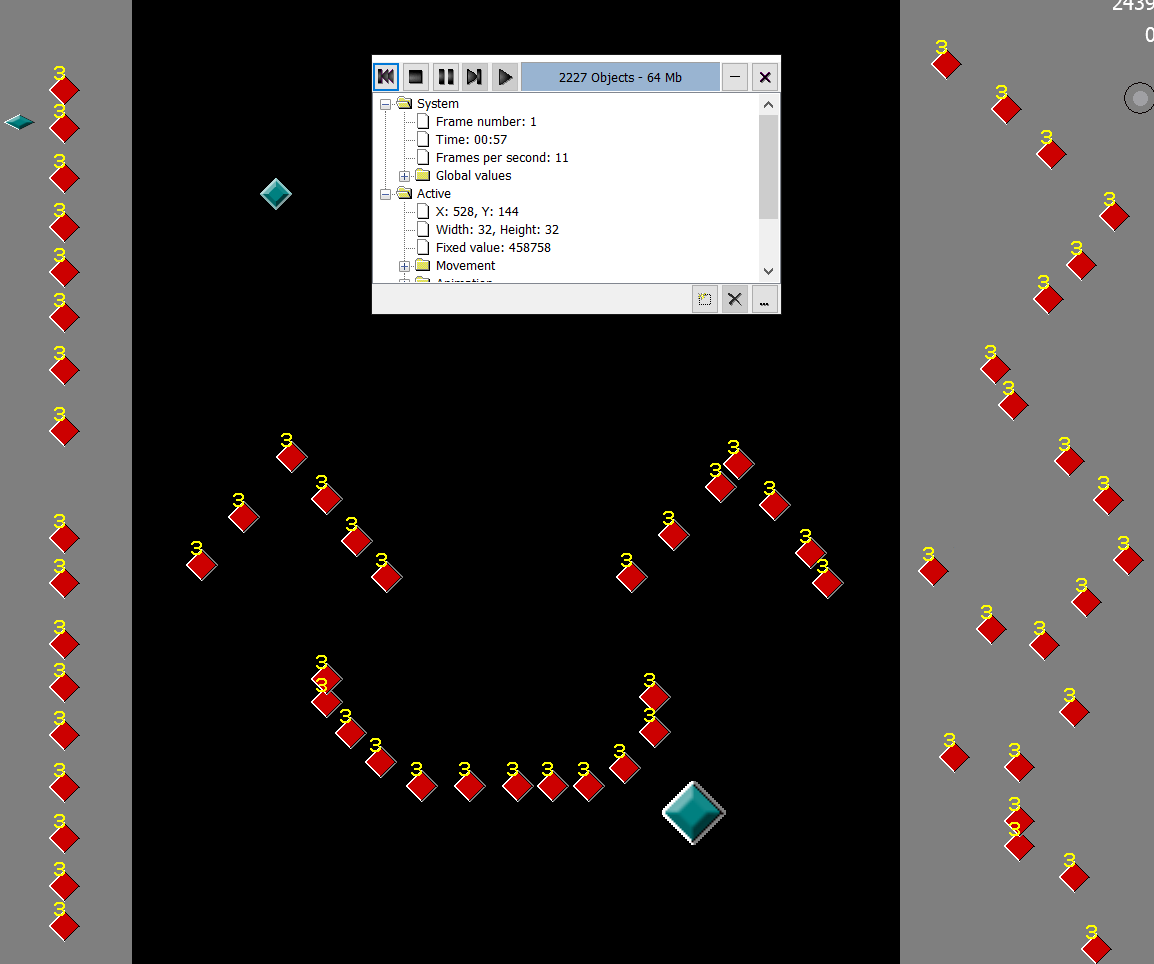
Task: Select the Fixed value 458758 entry
Action: (x=492, y=248)
